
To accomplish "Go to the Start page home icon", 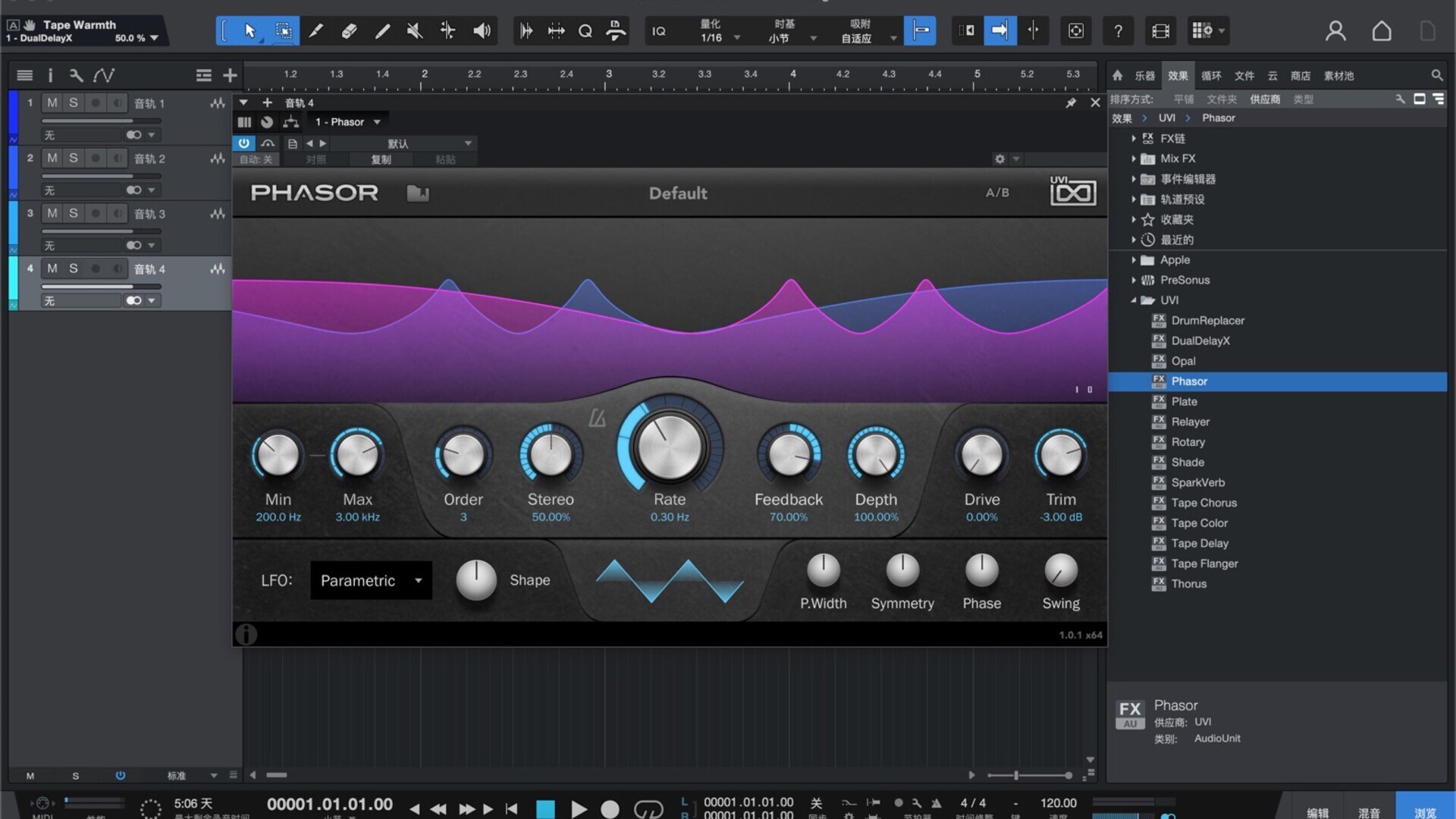I will tap(1382, 31).
